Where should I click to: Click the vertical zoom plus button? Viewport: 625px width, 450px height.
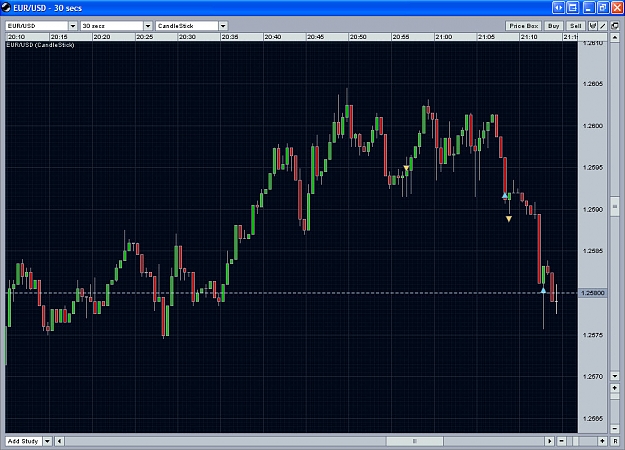615,387
